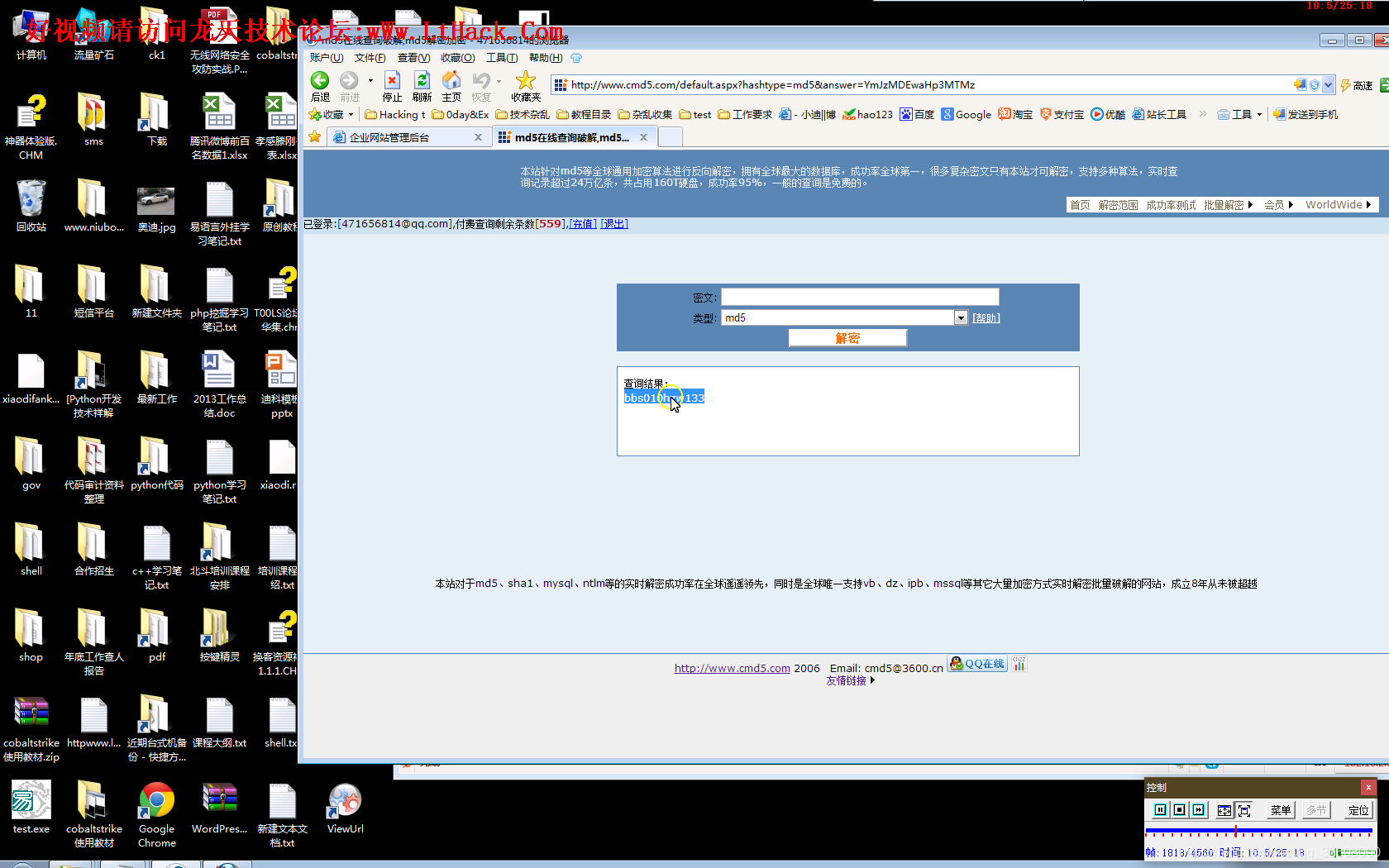1389x868 pixels.
Task: Click the [充值] recharge link
Action: [x=583, y=224]
